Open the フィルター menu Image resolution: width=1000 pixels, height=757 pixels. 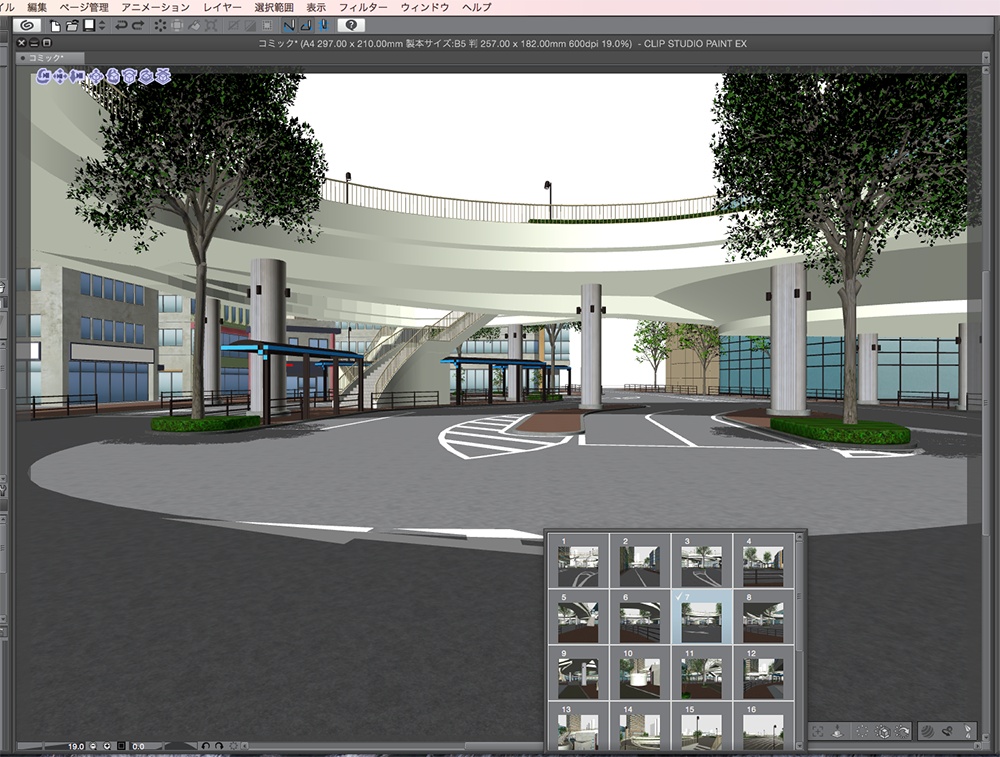tap(363, 7)
